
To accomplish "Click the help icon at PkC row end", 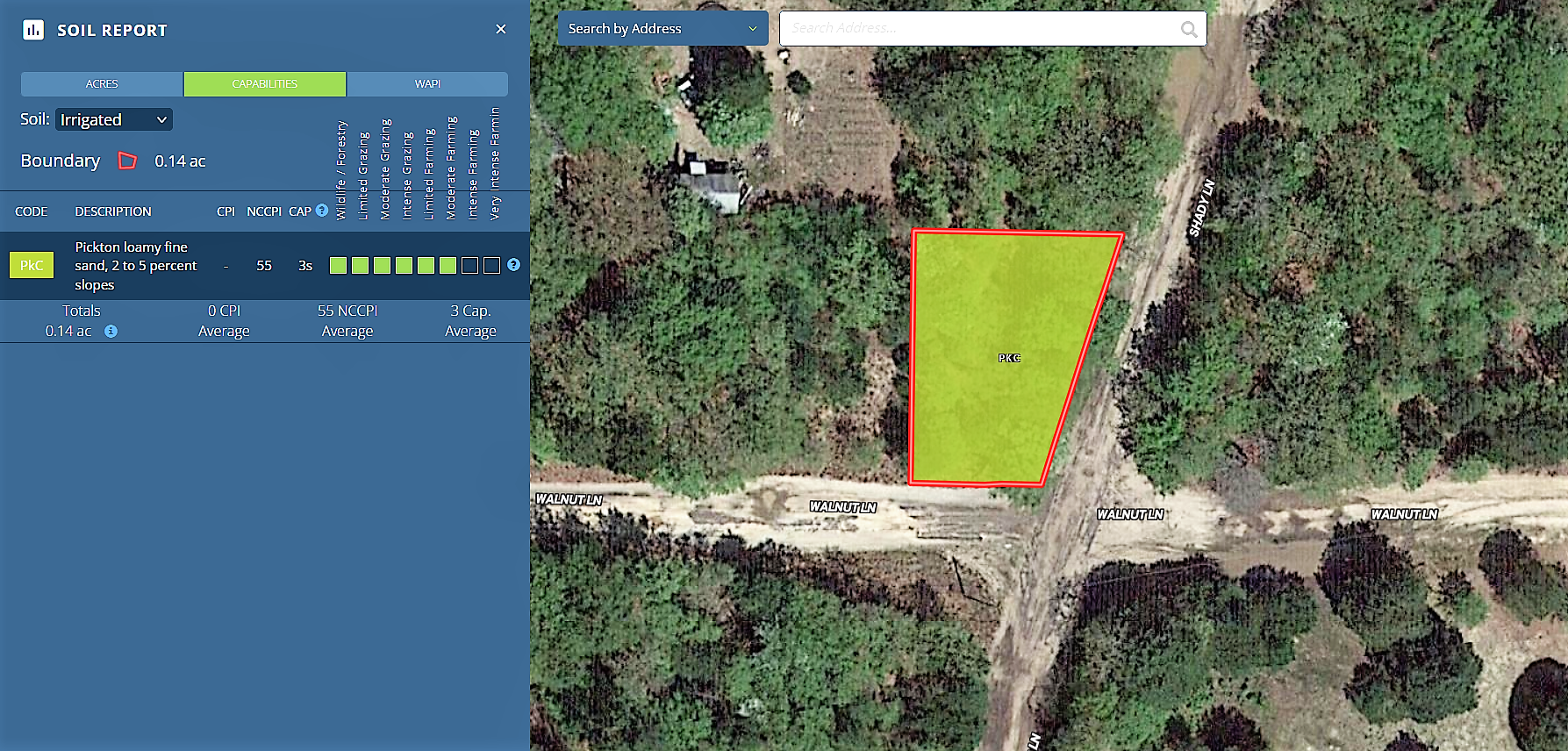I will pyautogui.click(x=514, y=265).
